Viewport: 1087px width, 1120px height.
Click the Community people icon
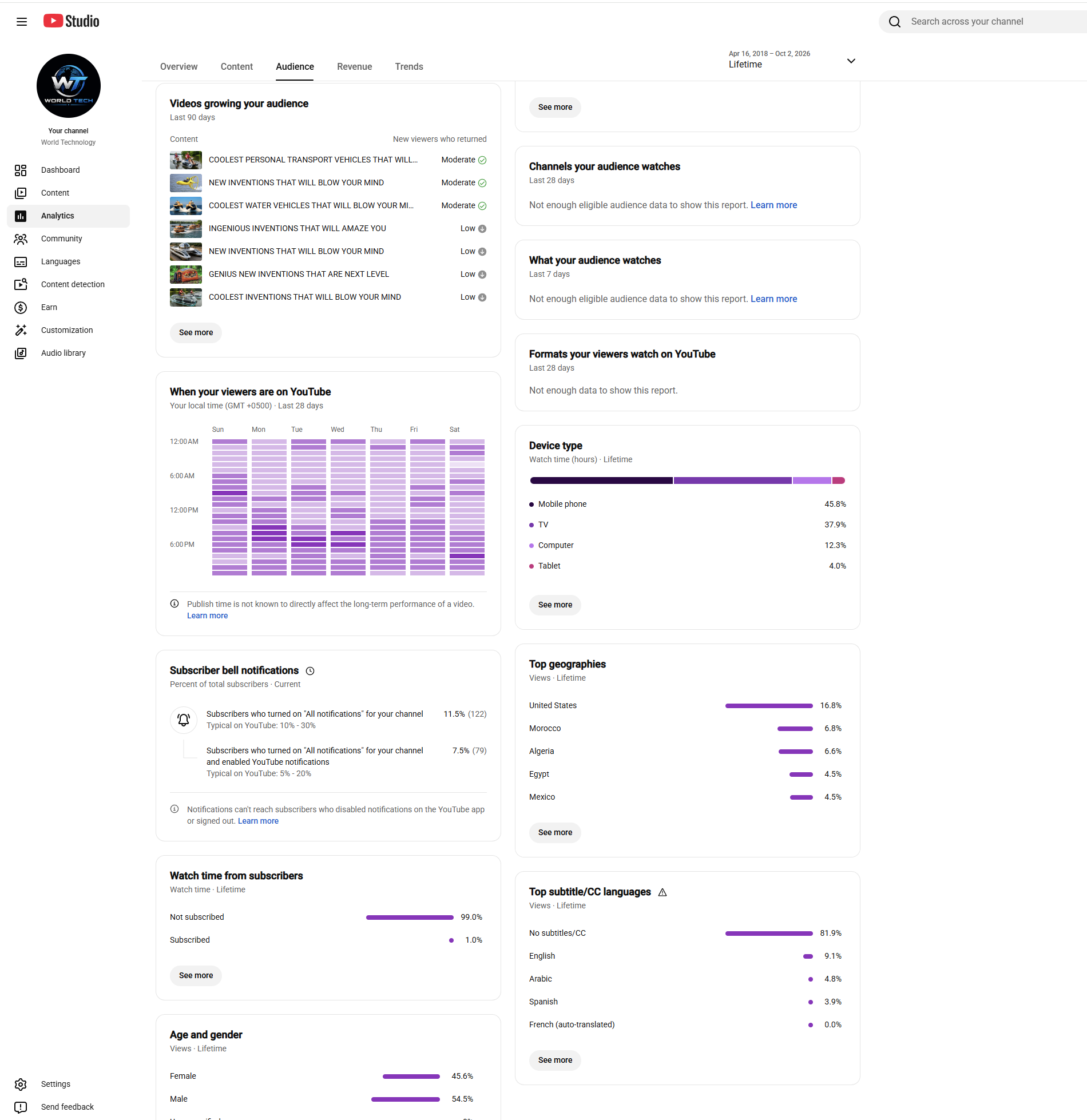(x=21, y=239)
